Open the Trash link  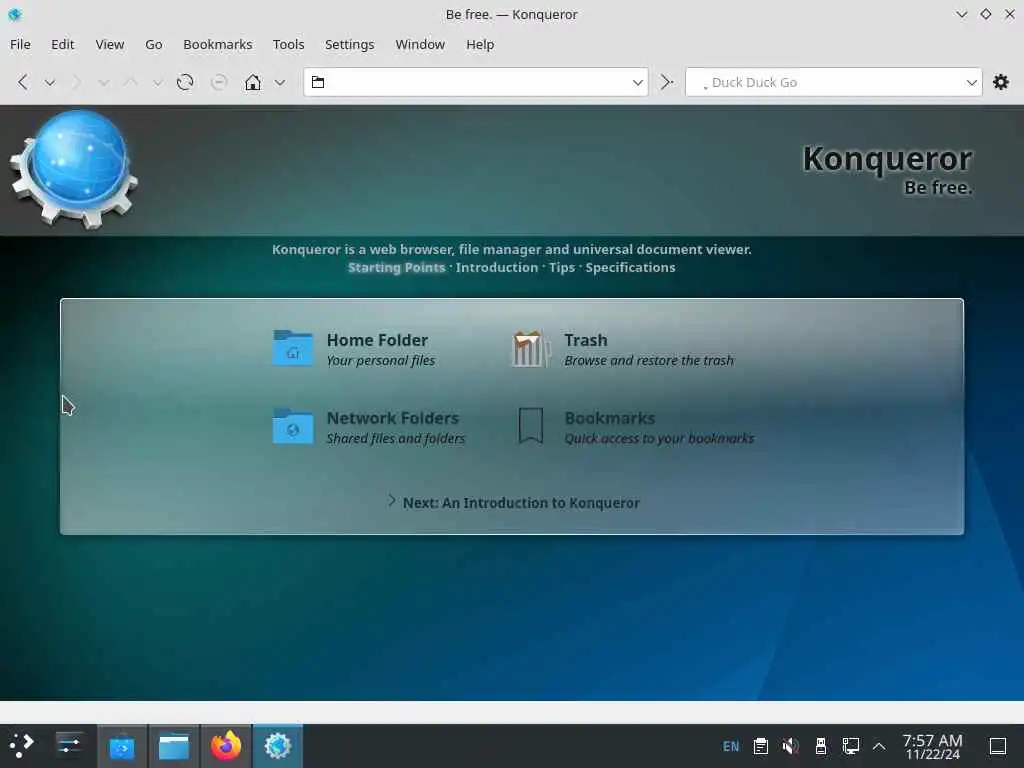pos(586,340)
